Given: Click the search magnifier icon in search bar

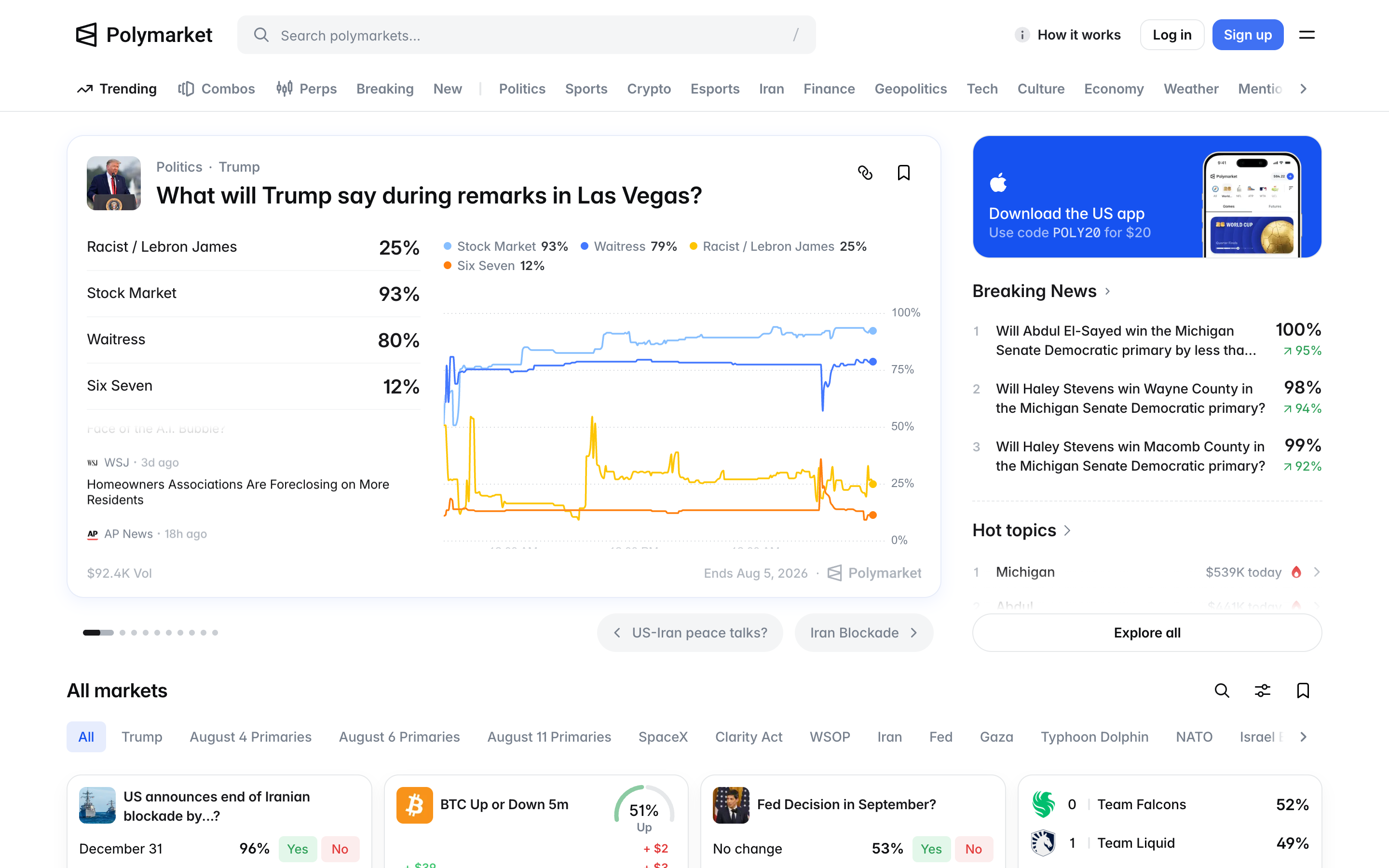Looking at the screenshot, I should [x=261, y=35].
